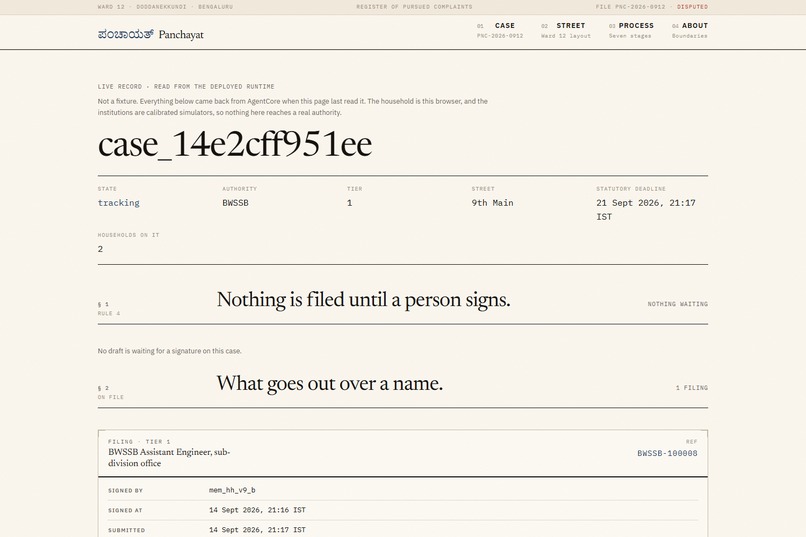Click 'REGISTER OF PURSUED COMPLAINTS' banner text
Screen dimensions: 806x537
(x=414, y=7)
